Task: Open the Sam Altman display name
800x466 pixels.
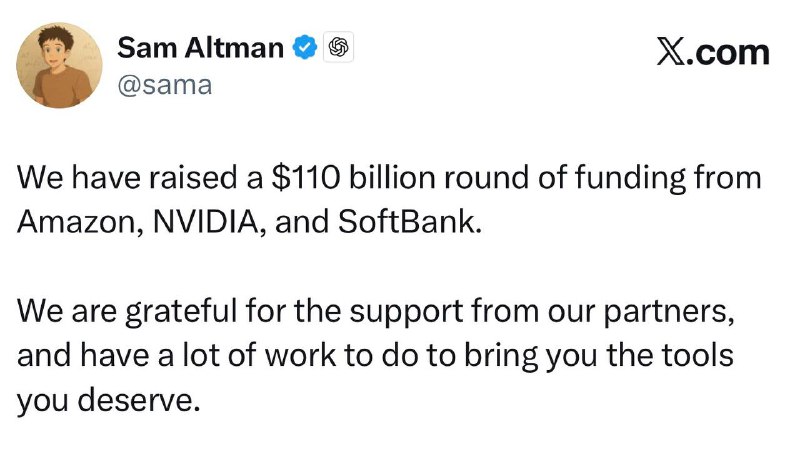Action: click(200, 47)
